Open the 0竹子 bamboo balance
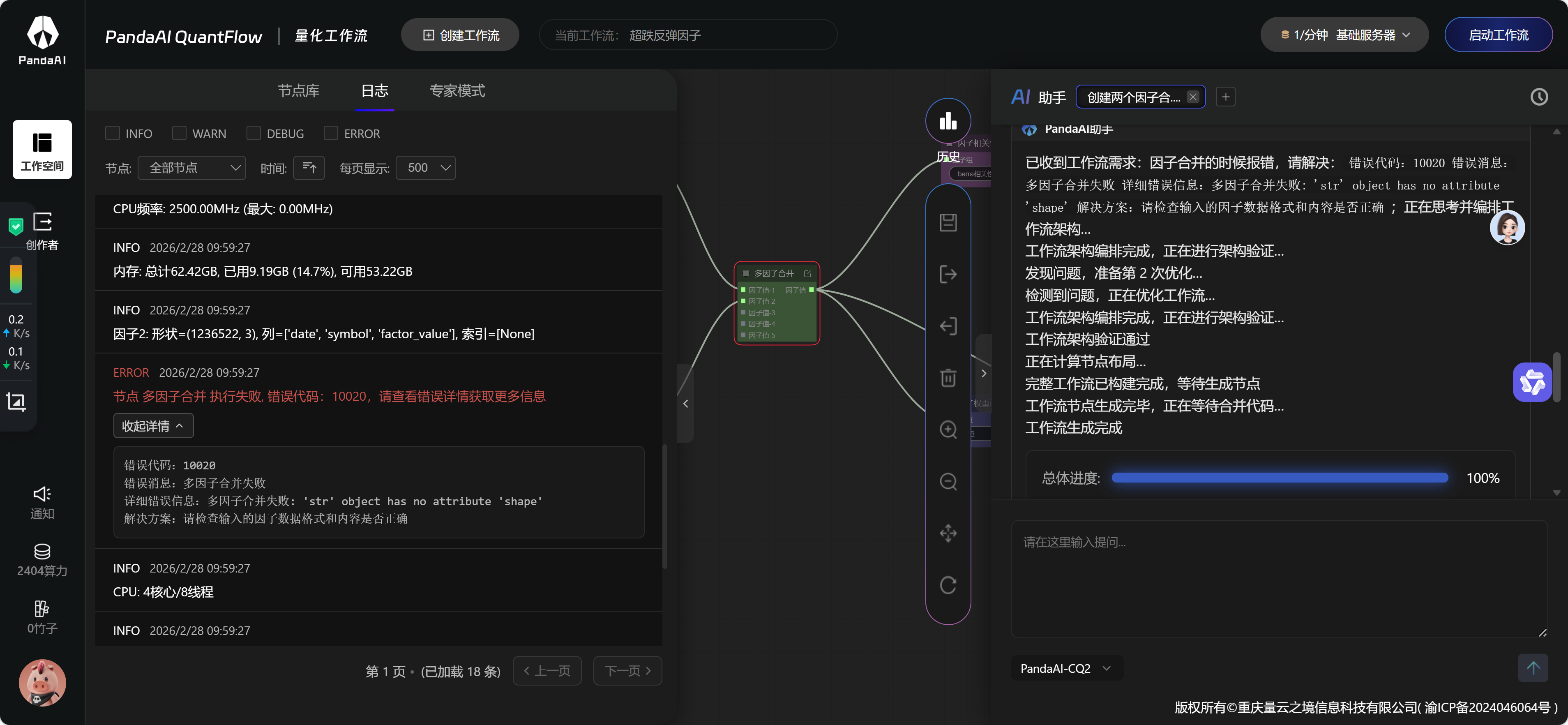 point(42,617)
